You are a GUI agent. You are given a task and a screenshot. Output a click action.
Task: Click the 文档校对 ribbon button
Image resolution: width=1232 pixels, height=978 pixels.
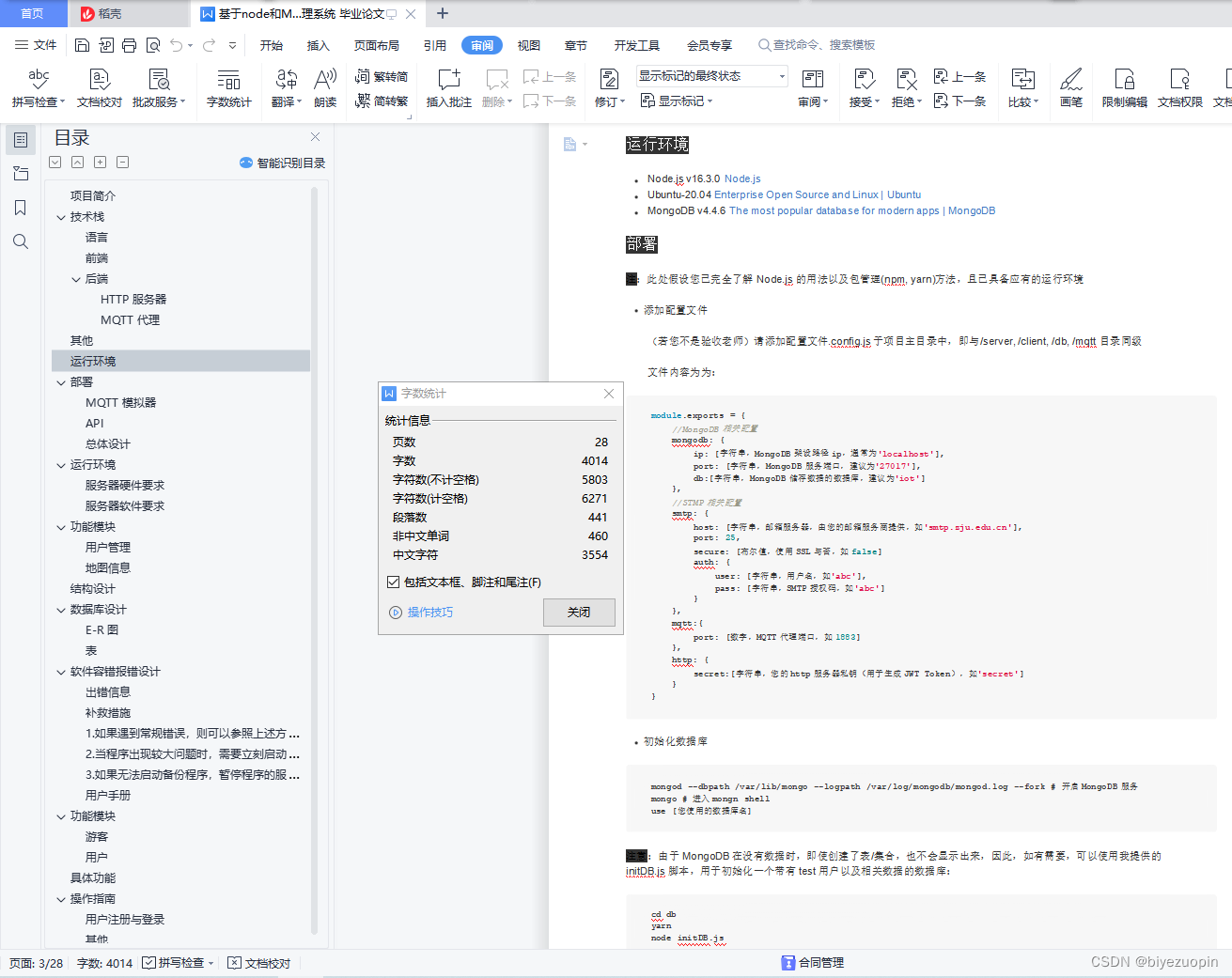pos(100,88)
